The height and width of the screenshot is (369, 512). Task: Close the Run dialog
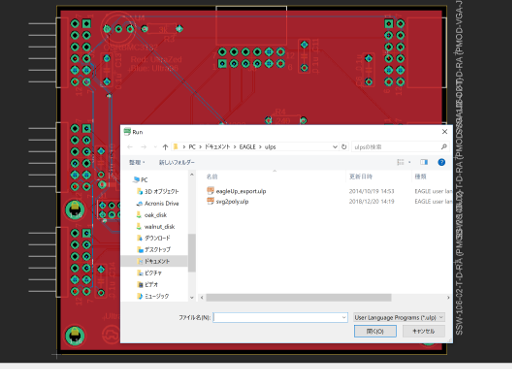444,132
